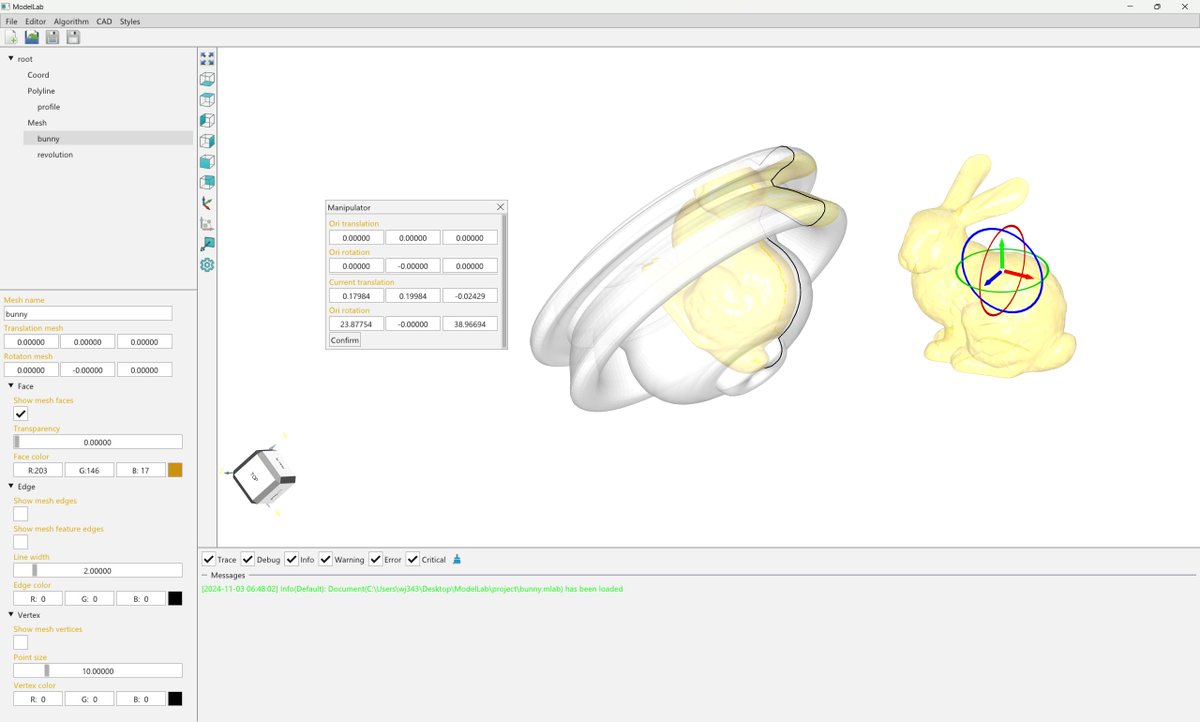Viewport: 1200px width, 722px height.
Task: Uncheck the Debug log filter
Action: coord(247,559)
